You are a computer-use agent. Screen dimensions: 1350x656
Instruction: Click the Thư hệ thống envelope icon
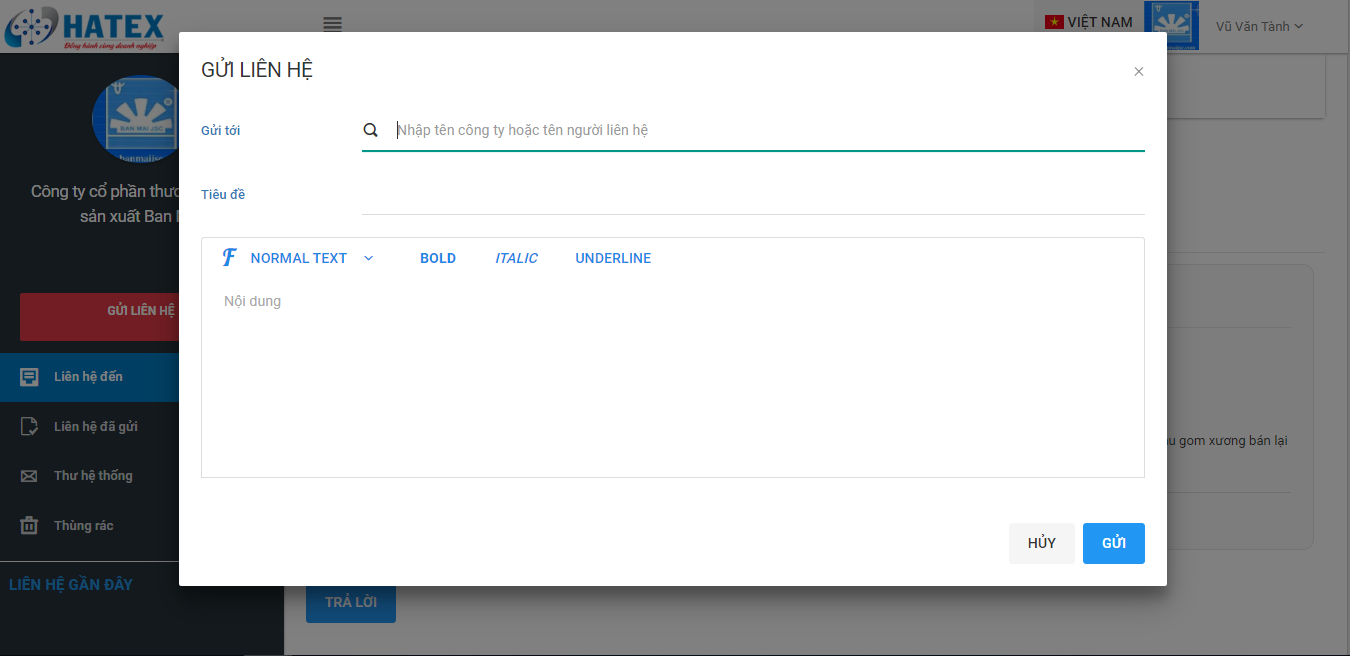[x=30, y=476]
